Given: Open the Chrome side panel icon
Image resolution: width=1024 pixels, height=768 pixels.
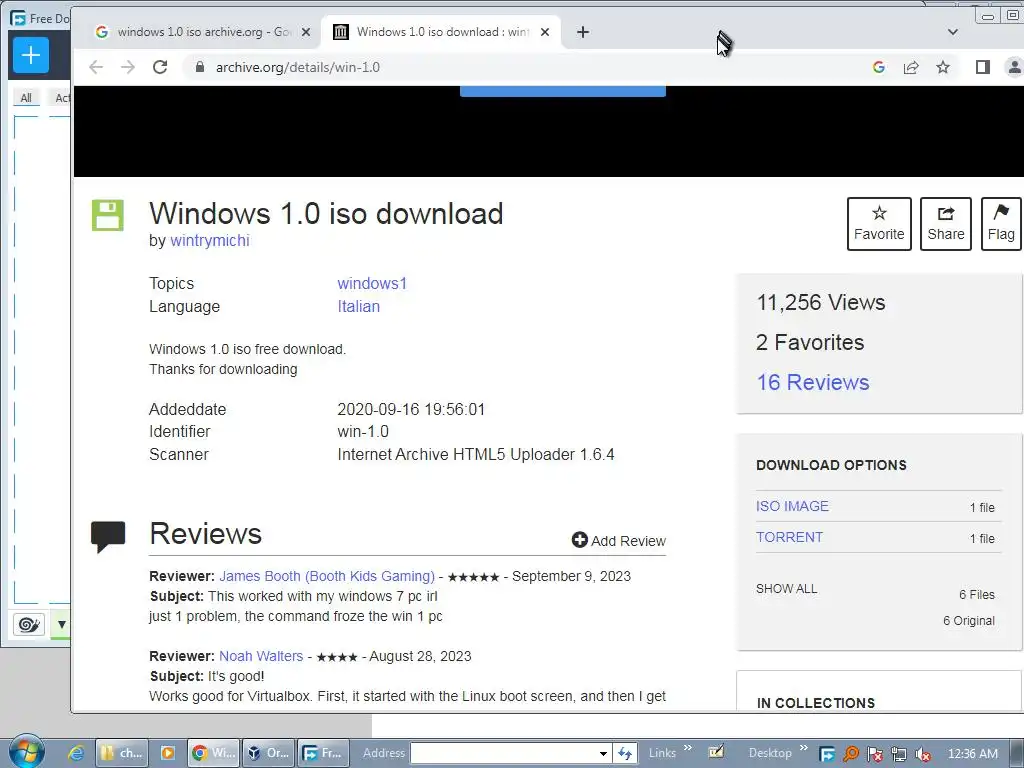Looking at the screenshot, I should coord(982,67).
